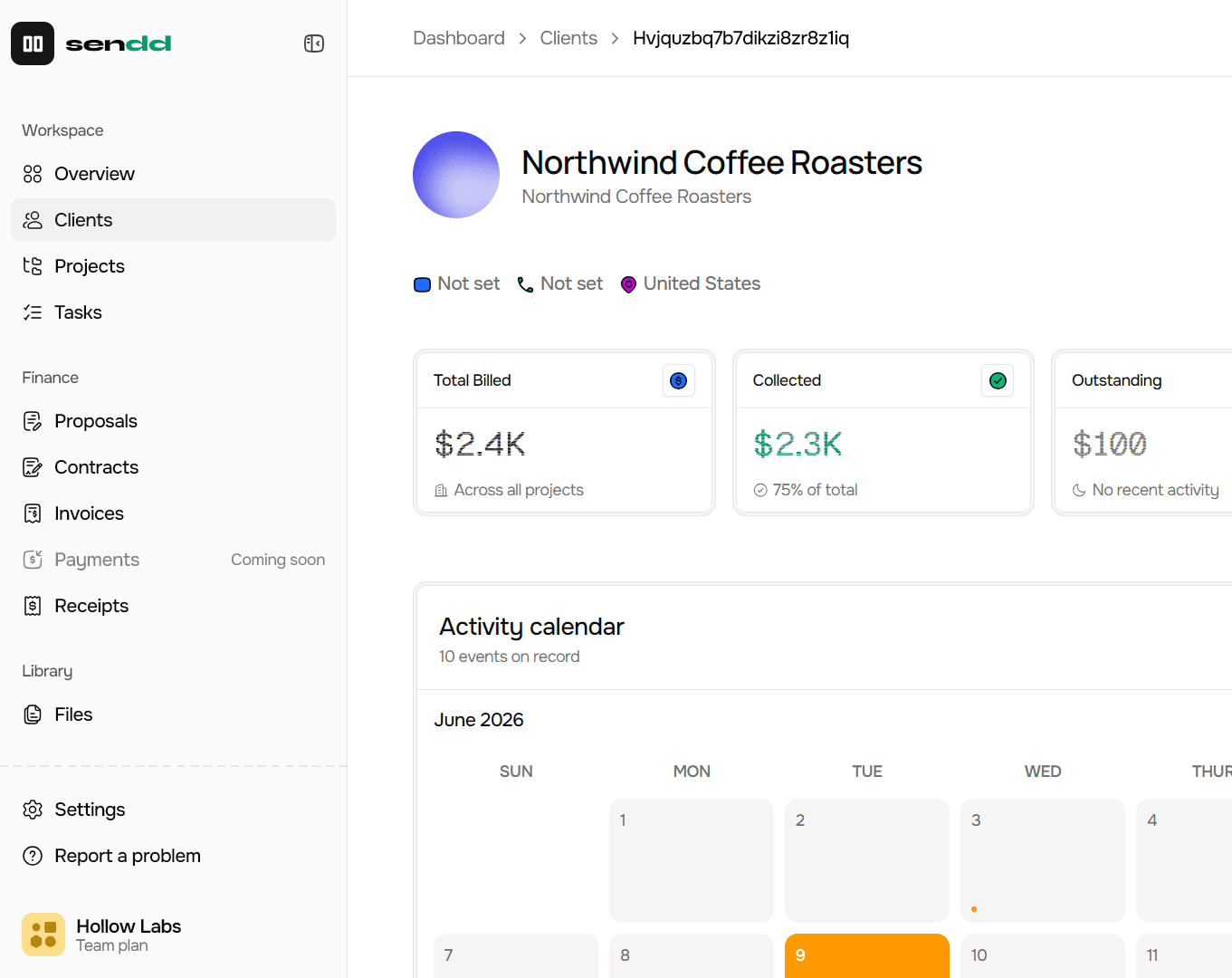Image resolution: width=1232 pixels, height=978 pixels.
Task: Click the $2.4K Total Billed amount
Action: coord(480,445)
